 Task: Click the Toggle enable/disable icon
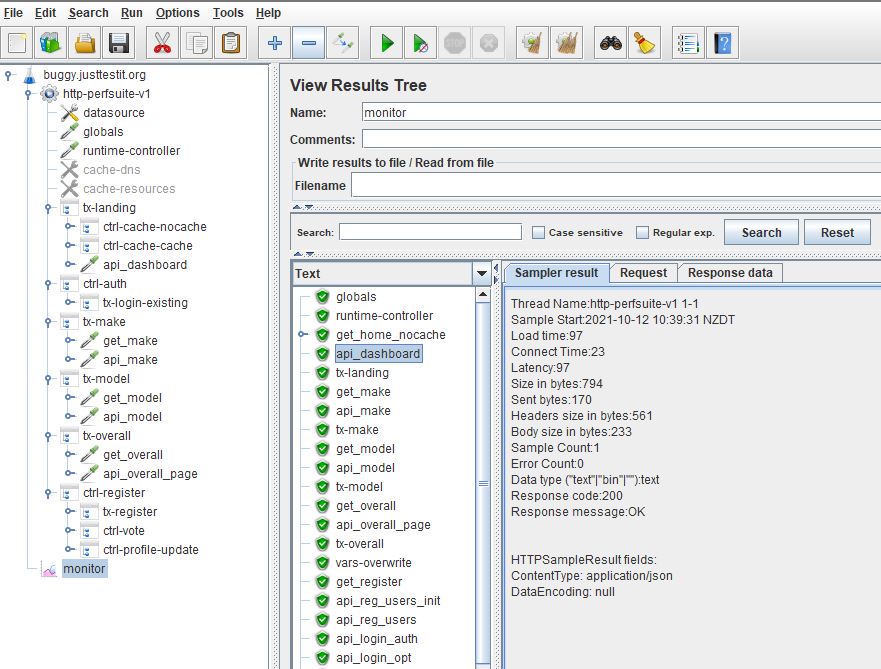click(343, 43)
